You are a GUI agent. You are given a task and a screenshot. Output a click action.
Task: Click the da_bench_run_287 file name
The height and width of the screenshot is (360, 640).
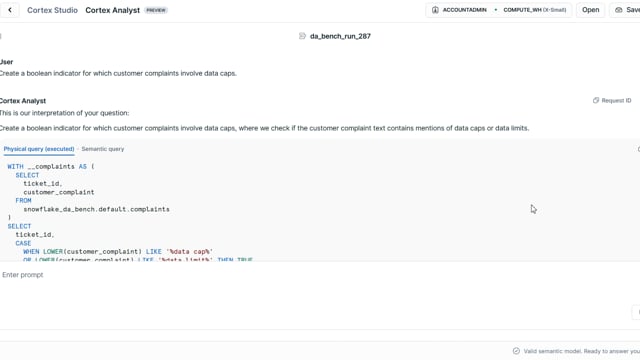340,36
